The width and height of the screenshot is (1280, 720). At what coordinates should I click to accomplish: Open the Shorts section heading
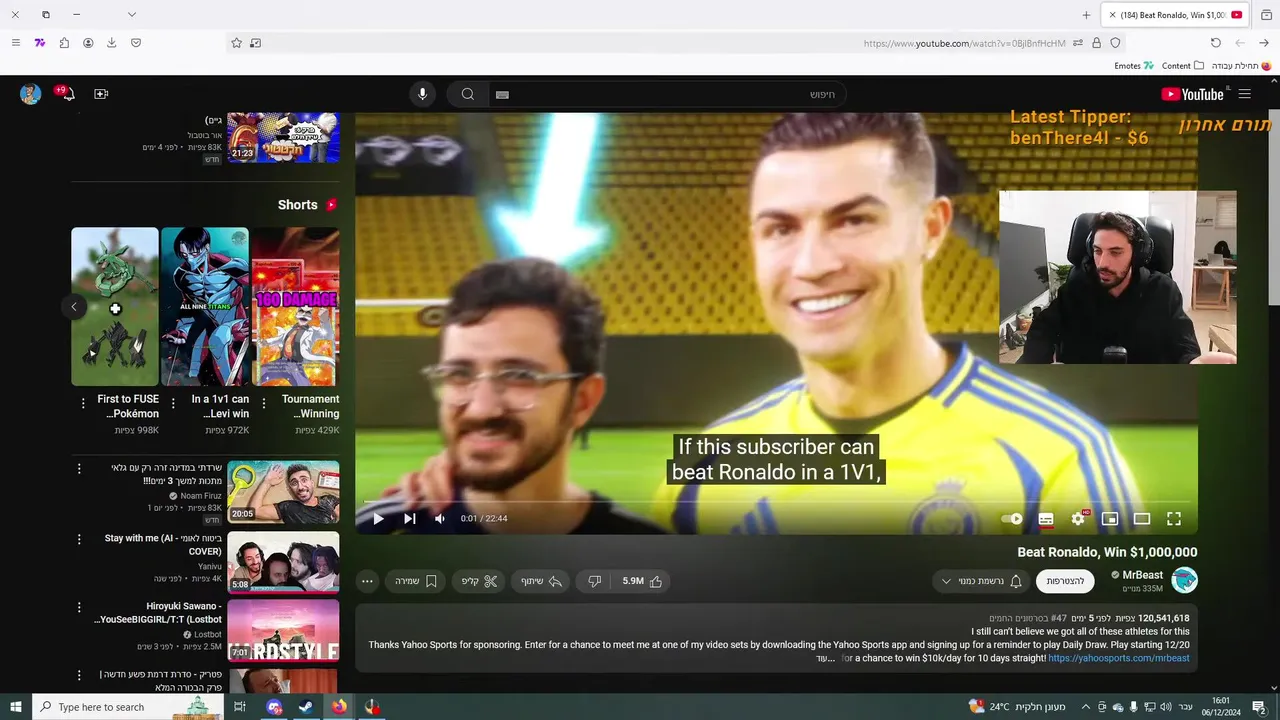click(x=307, y=205)
